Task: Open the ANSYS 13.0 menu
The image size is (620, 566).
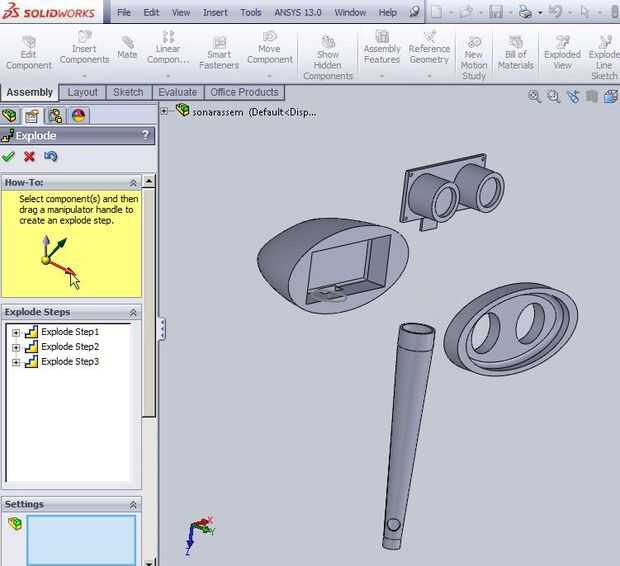Action: [x=298, y=12]
